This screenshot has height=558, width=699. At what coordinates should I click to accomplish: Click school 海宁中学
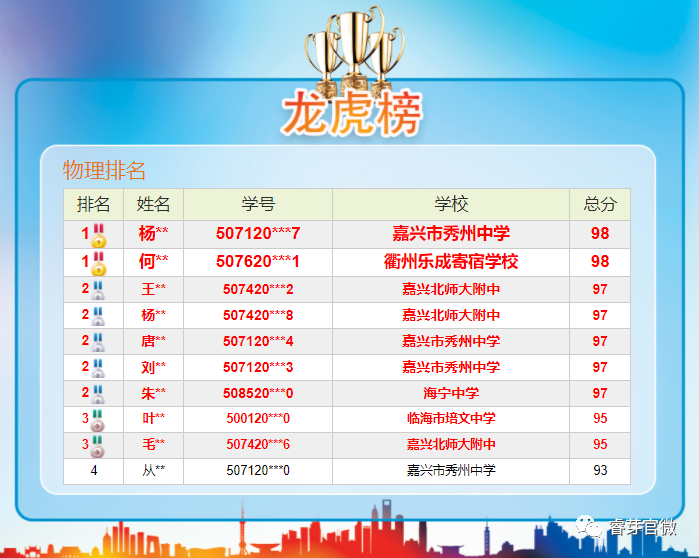[451, 394]
